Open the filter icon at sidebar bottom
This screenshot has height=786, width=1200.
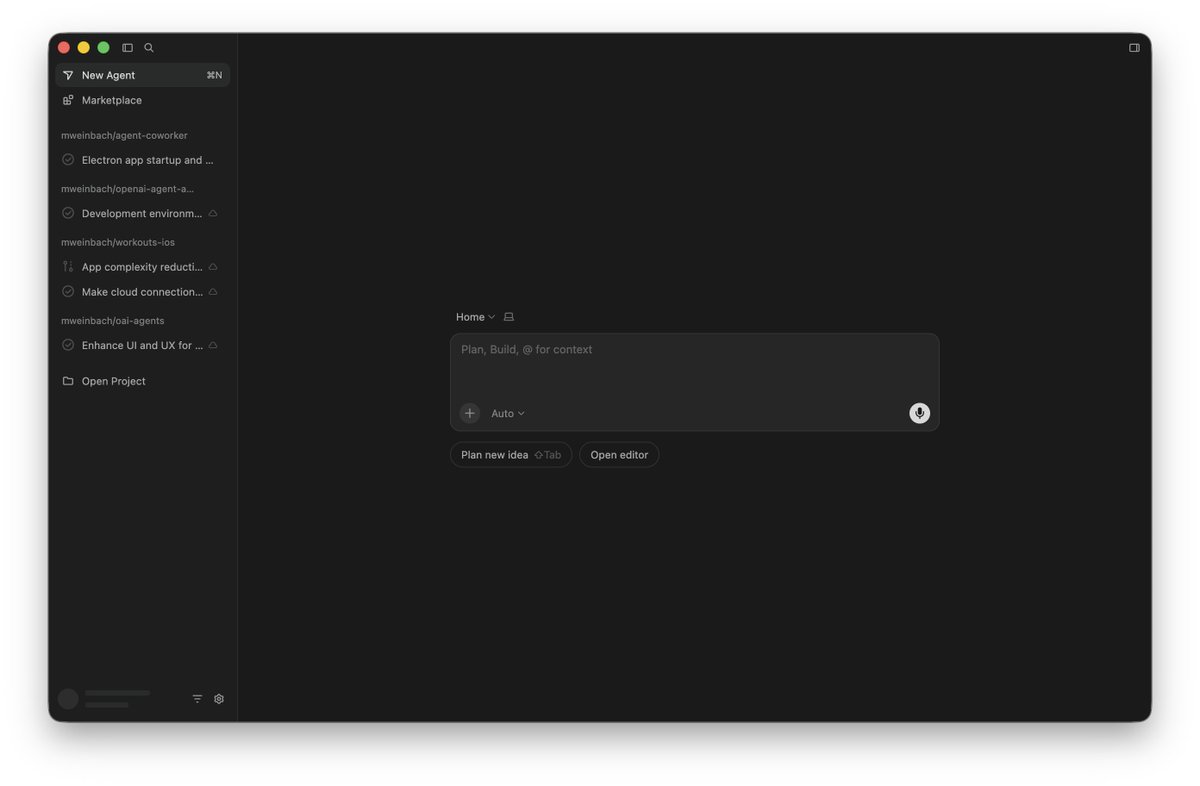click(197, 699)
